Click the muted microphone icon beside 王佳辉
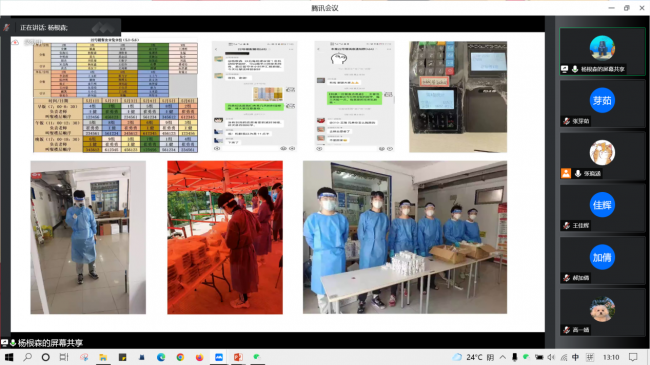The width and height of the screenshot is (650, 365). pyautogui.click(x=566, y=226)
